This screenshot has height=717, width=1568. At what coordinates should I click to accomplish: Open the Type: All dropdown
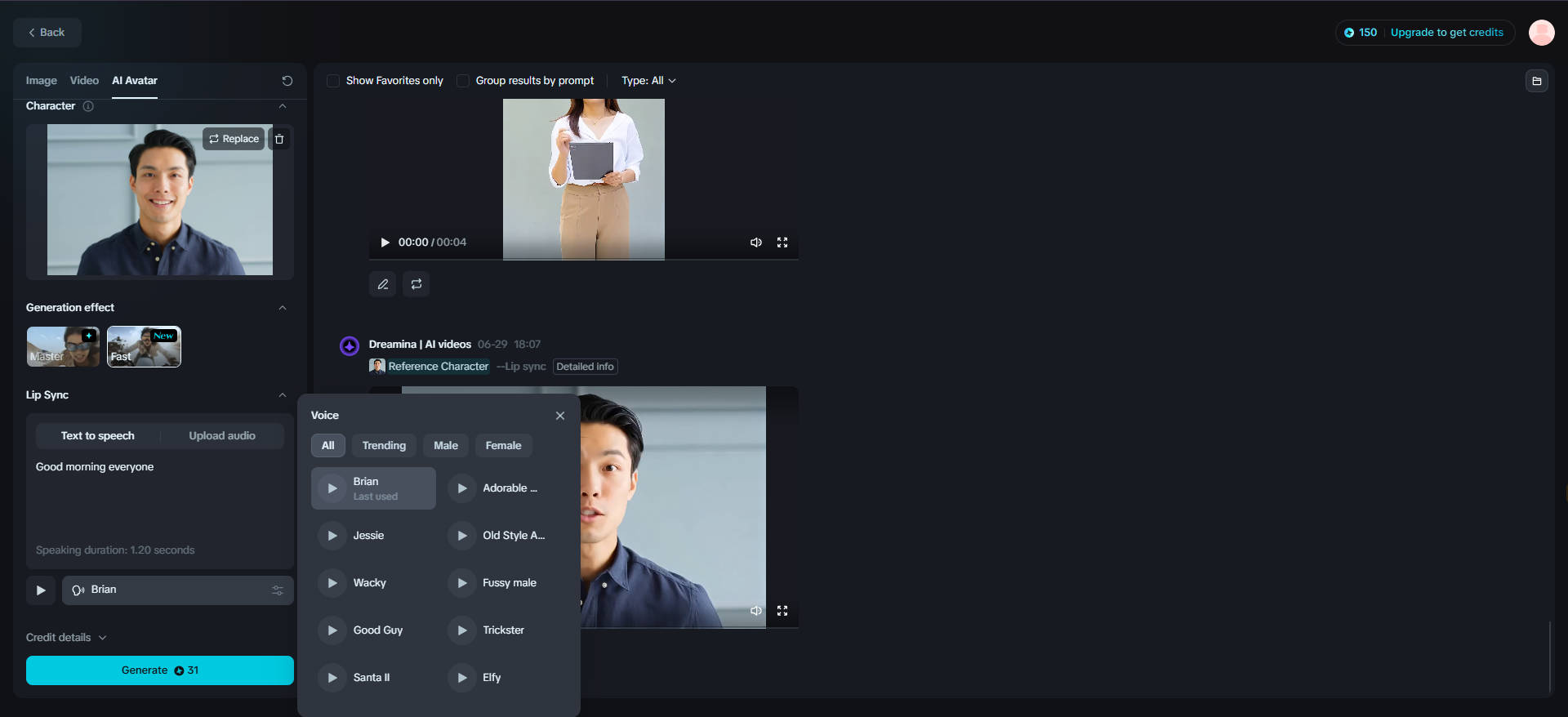tap(648, 81)
